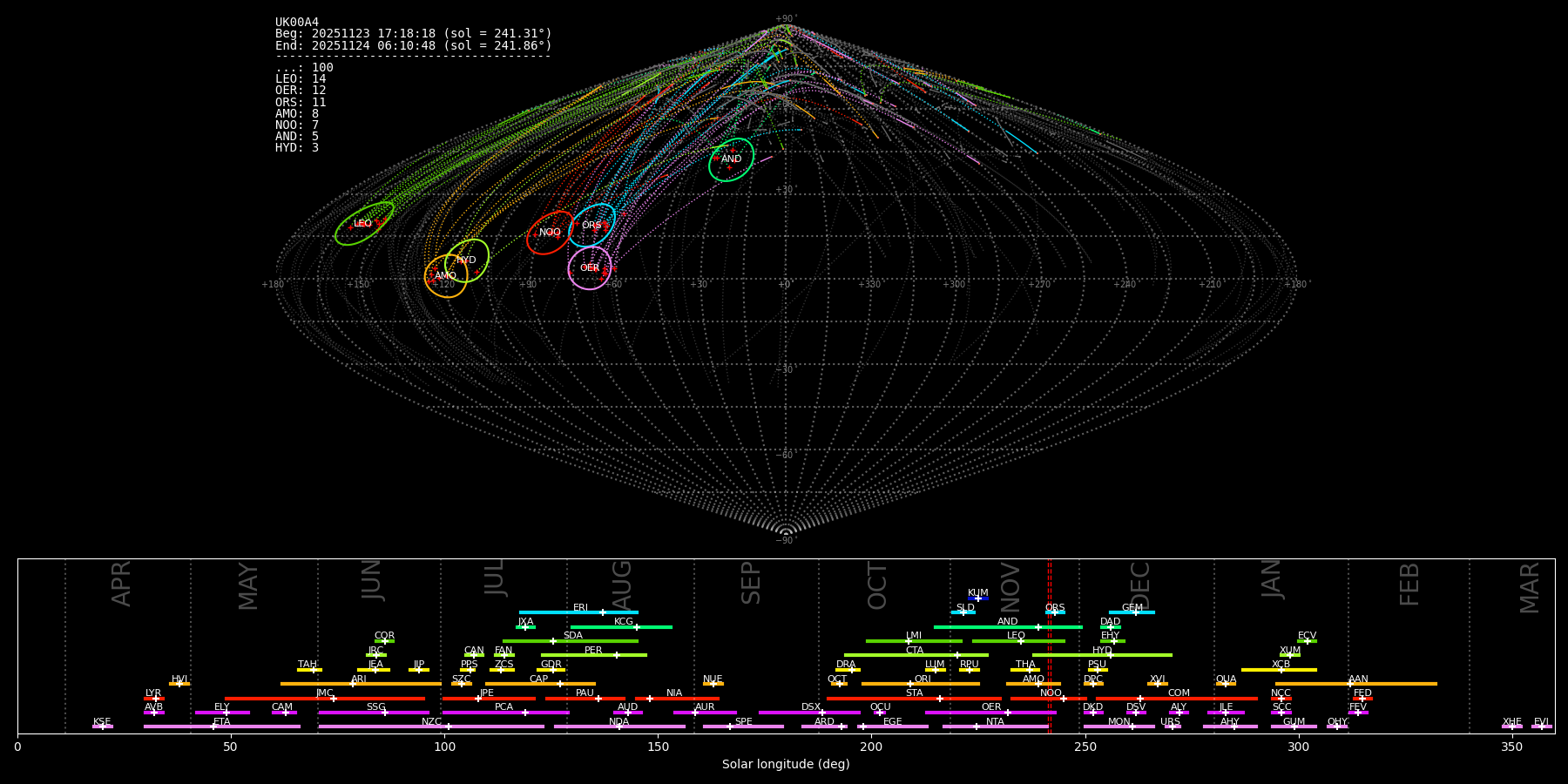Click the UK00A4 station title

point(297,23)
